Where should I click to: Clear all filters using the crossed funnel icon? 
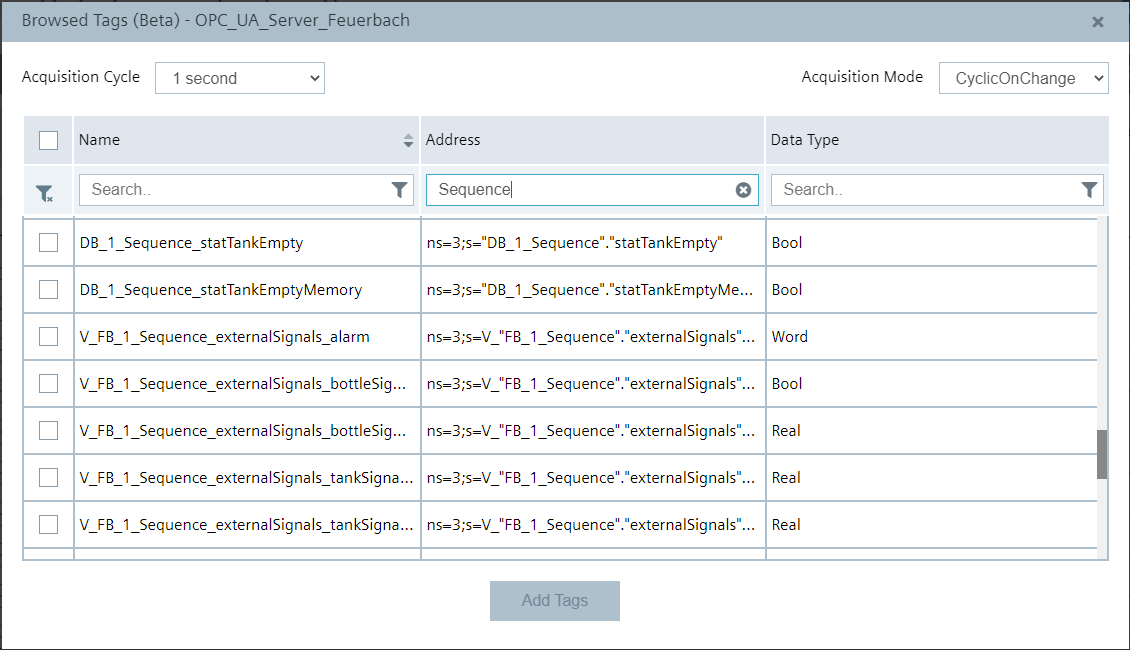point(45,190)
